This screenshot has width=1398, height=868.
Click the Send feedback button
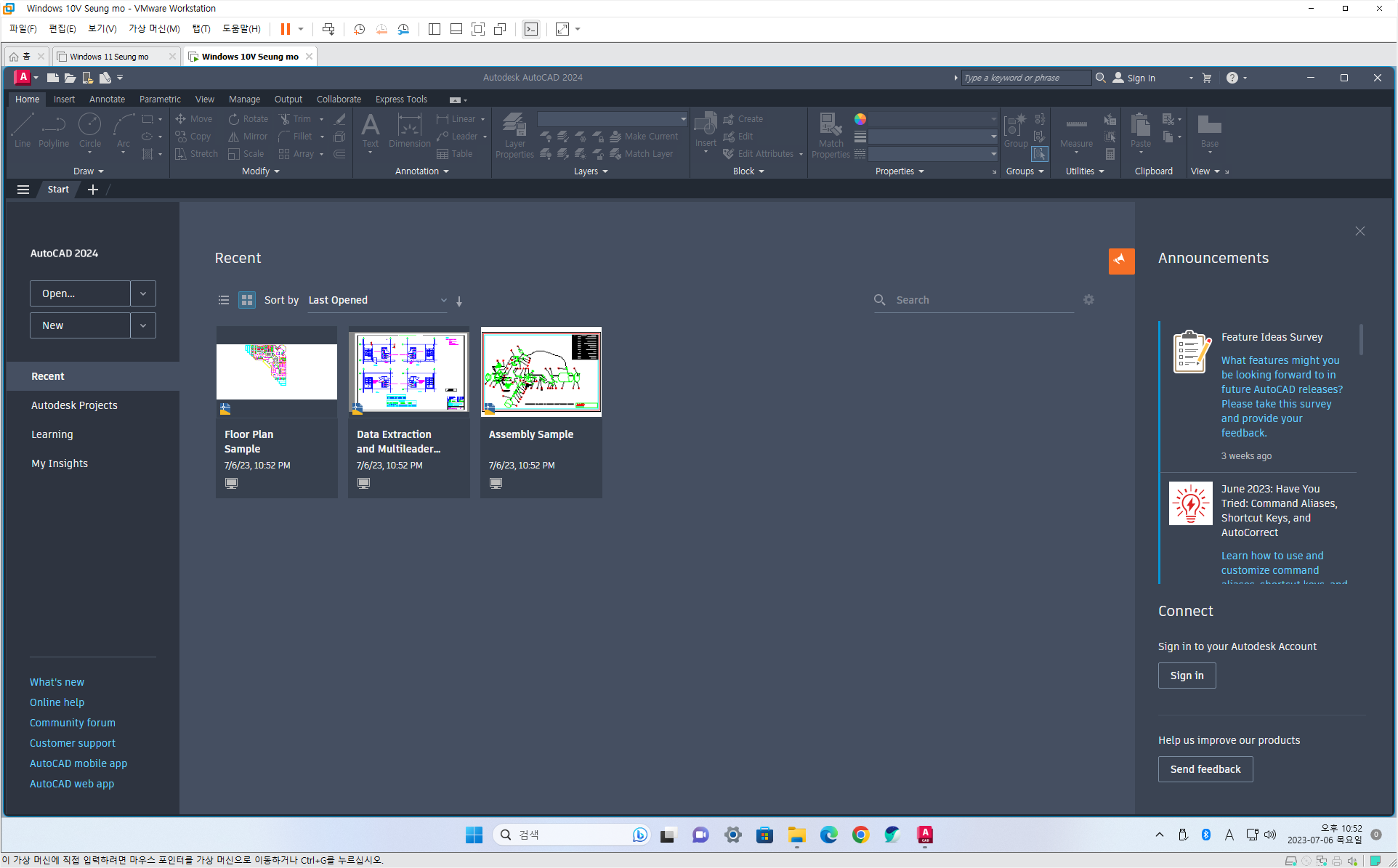pyautogui.click(x=1205, y=769)
